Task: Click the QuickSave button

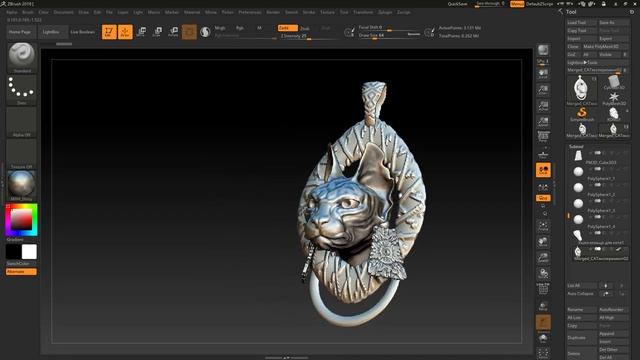Action: (457, 4)
